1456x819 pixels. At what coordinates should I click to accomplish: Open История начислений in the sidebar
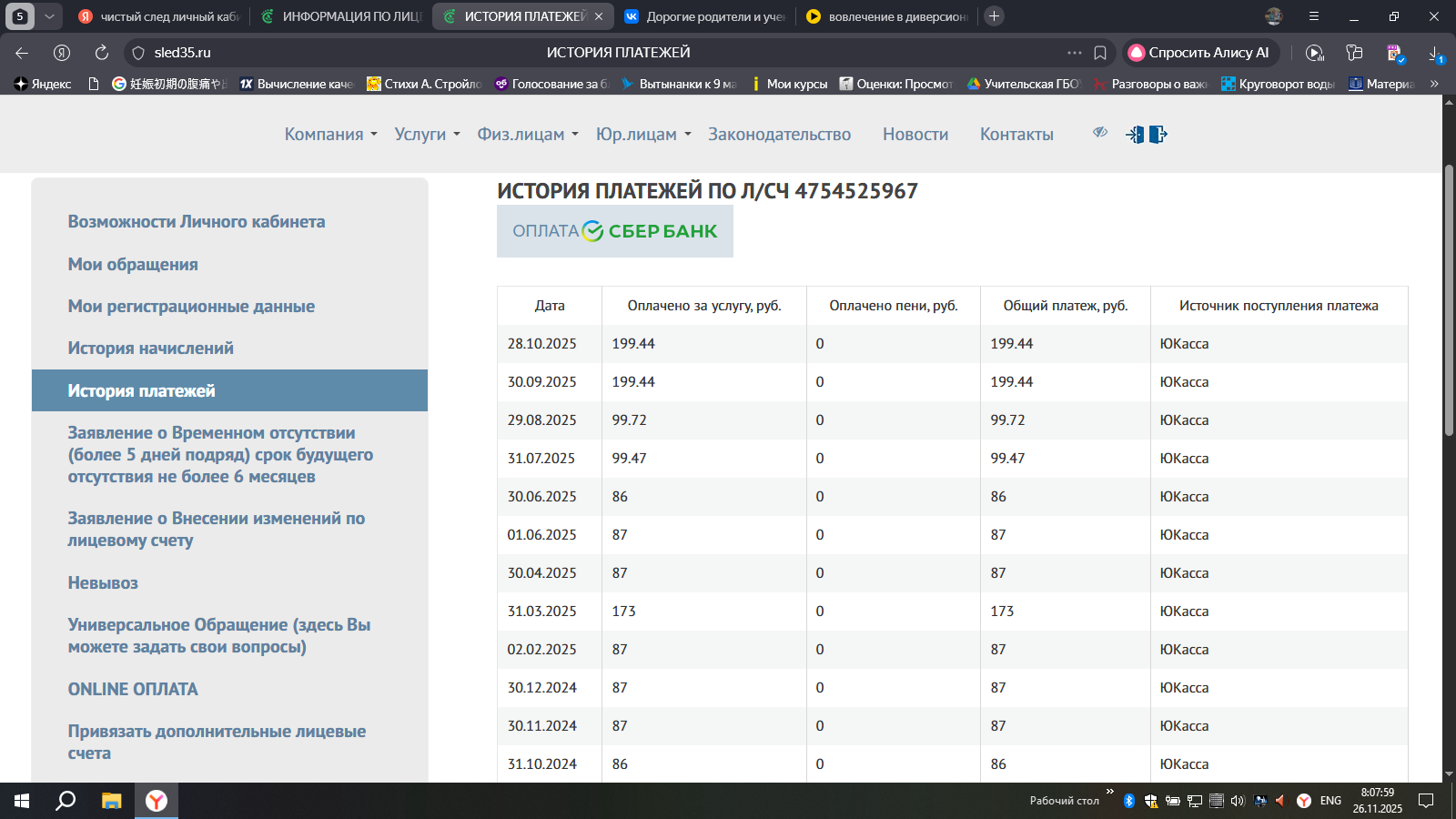(x=150, y=349)
